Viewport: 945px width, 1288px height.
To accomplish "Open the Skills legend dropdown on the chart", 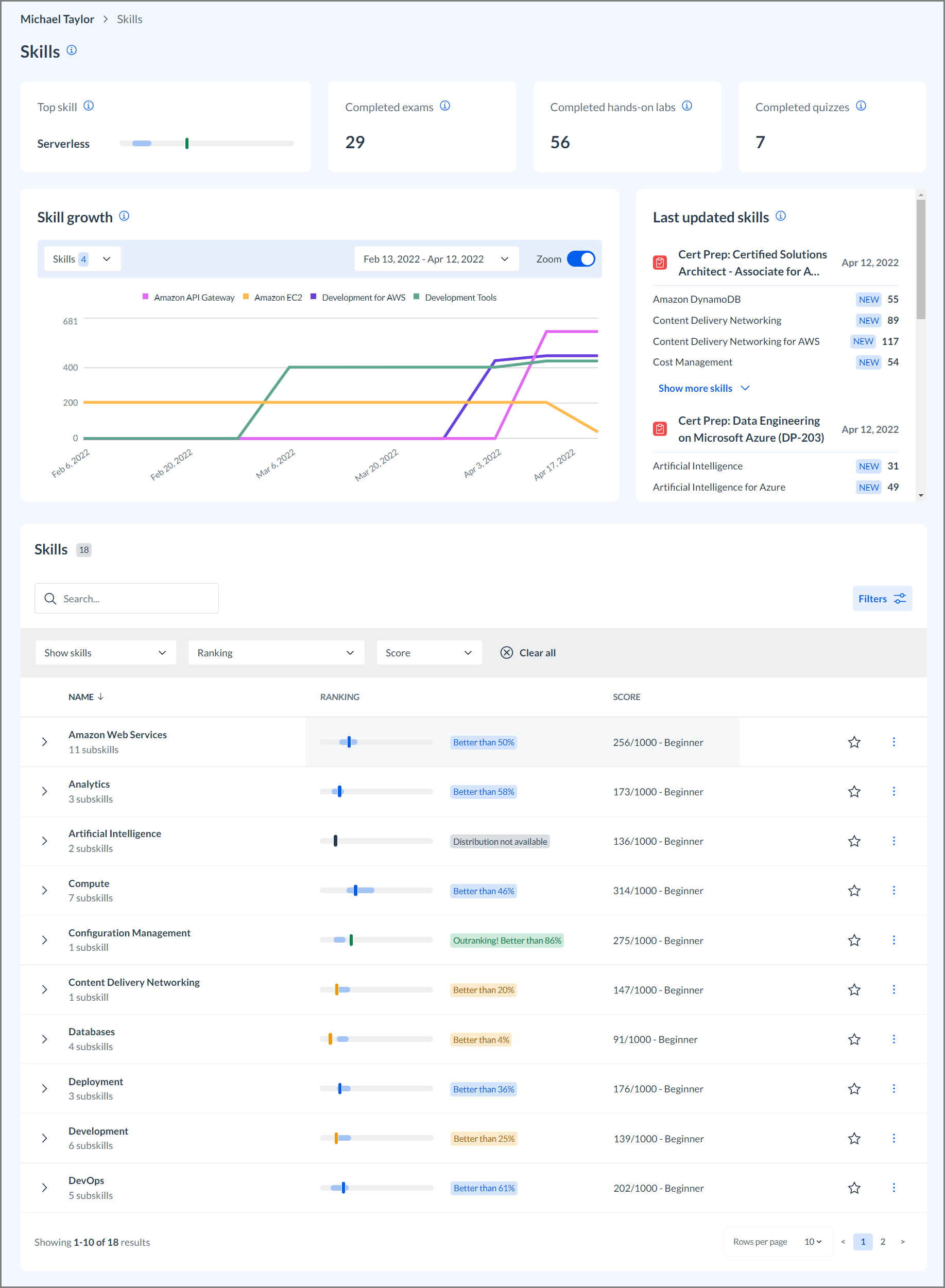I will (82, 258).
